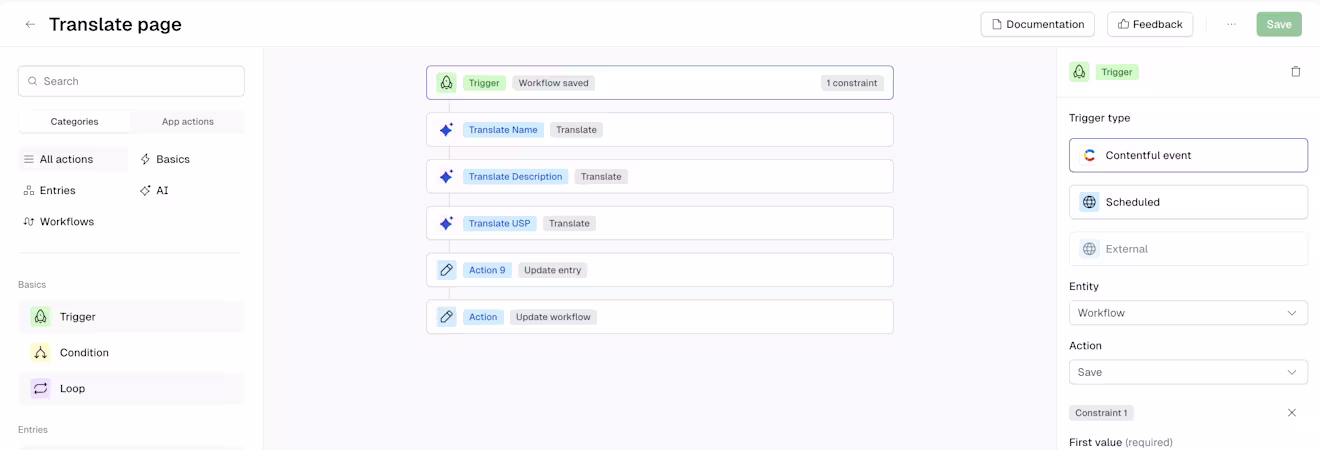Click the Loop icon in Basics list
Screen dimensions: 1320x450
point(40,389)
